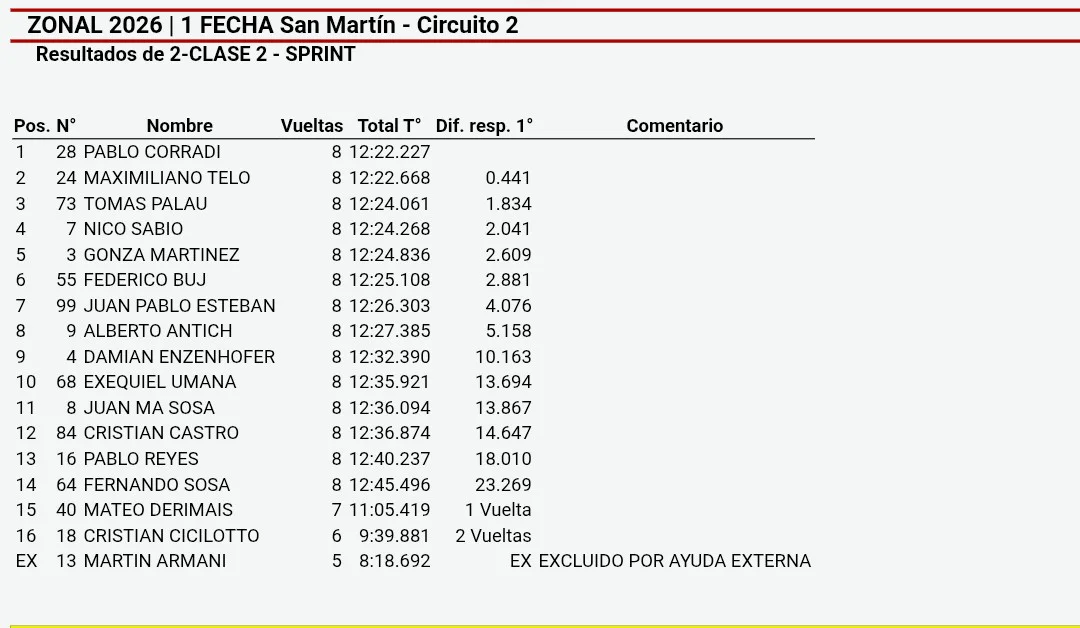Select CRISTIAN CICILOTTO's time 9:39.881
Viewport: 1080px width, 628px height.
pyautogui.click(x=394, y=536)
